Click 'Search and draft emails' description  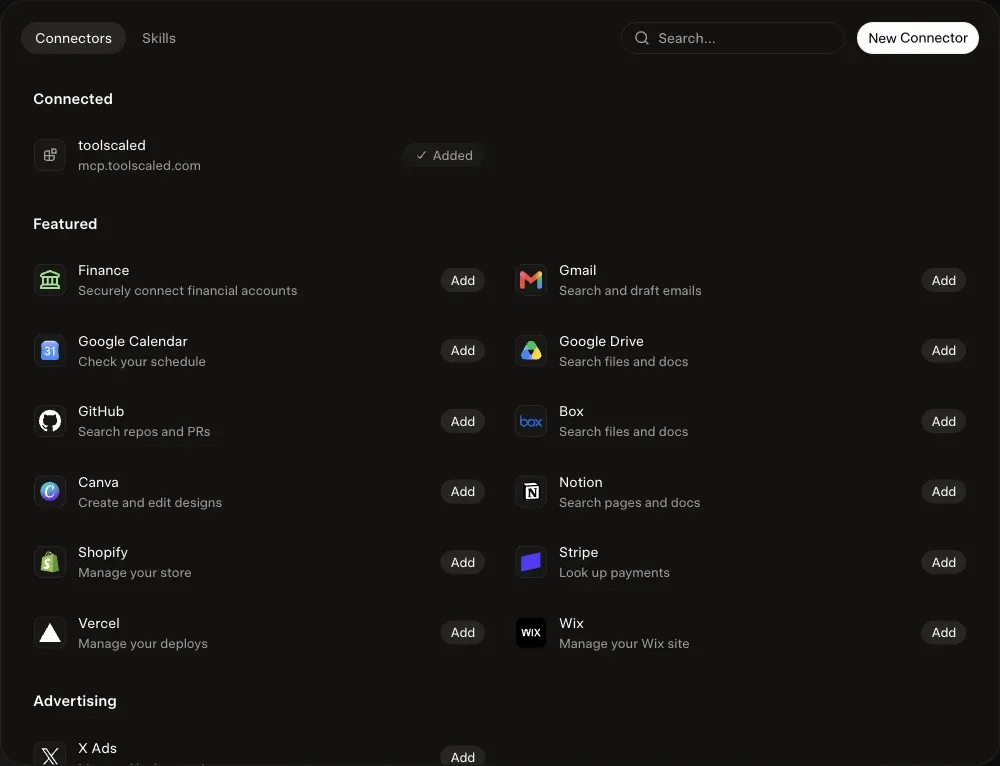pyautogui.click(x=630, y=291)
